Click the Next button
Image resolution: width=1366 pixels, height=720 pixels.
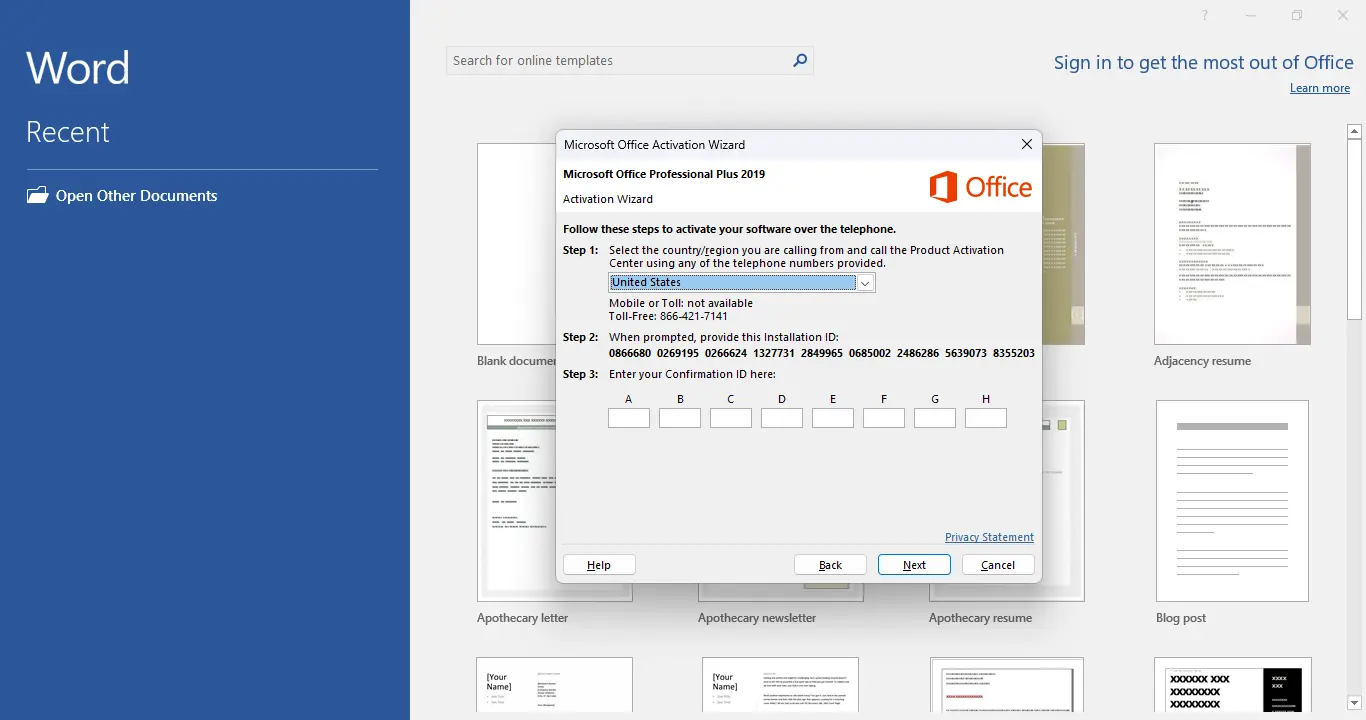click(914, 565)
